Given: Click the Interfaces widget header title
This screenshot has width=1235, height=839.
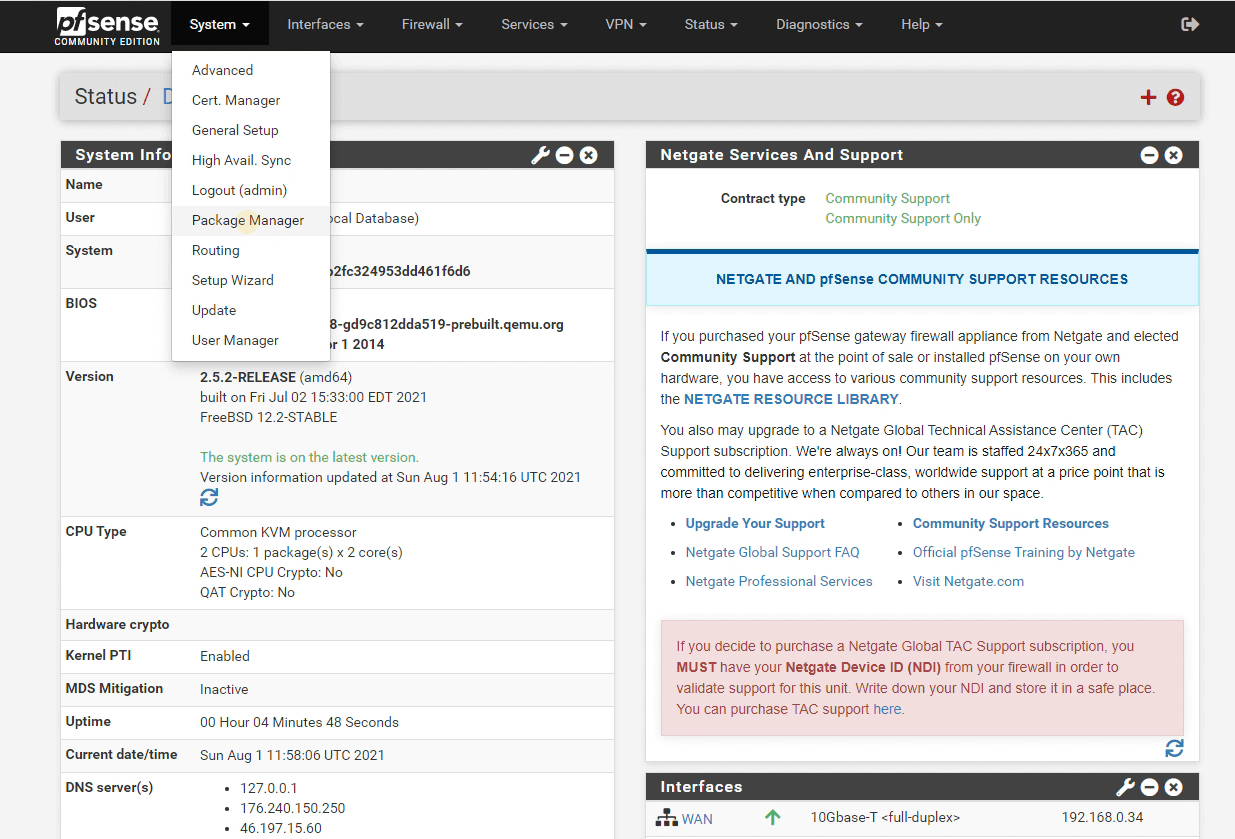Looking at the screenshot, I should tap(701, 787).
